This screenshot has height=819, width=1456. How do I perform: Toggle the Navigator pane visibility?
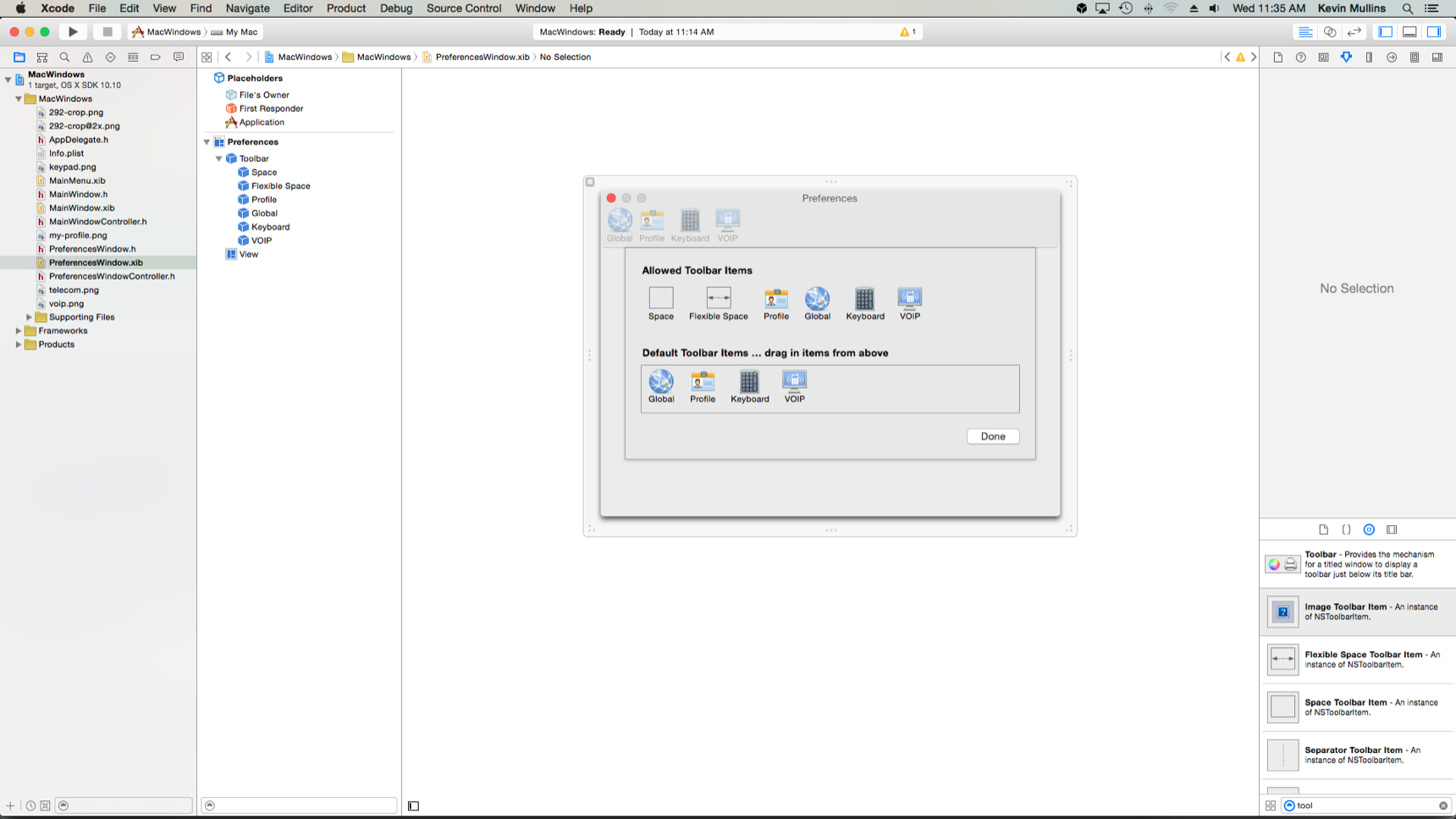coord(1386,32)
